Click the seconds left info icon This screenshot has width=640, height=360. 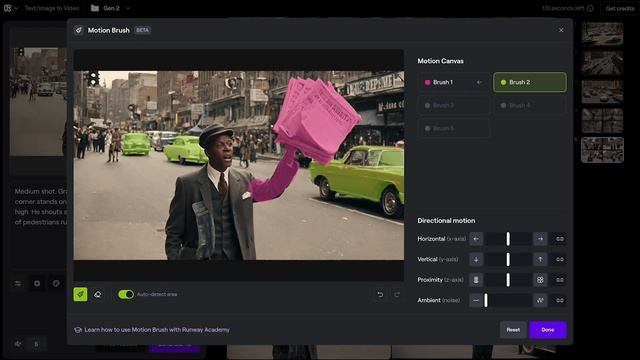(590, 8)
